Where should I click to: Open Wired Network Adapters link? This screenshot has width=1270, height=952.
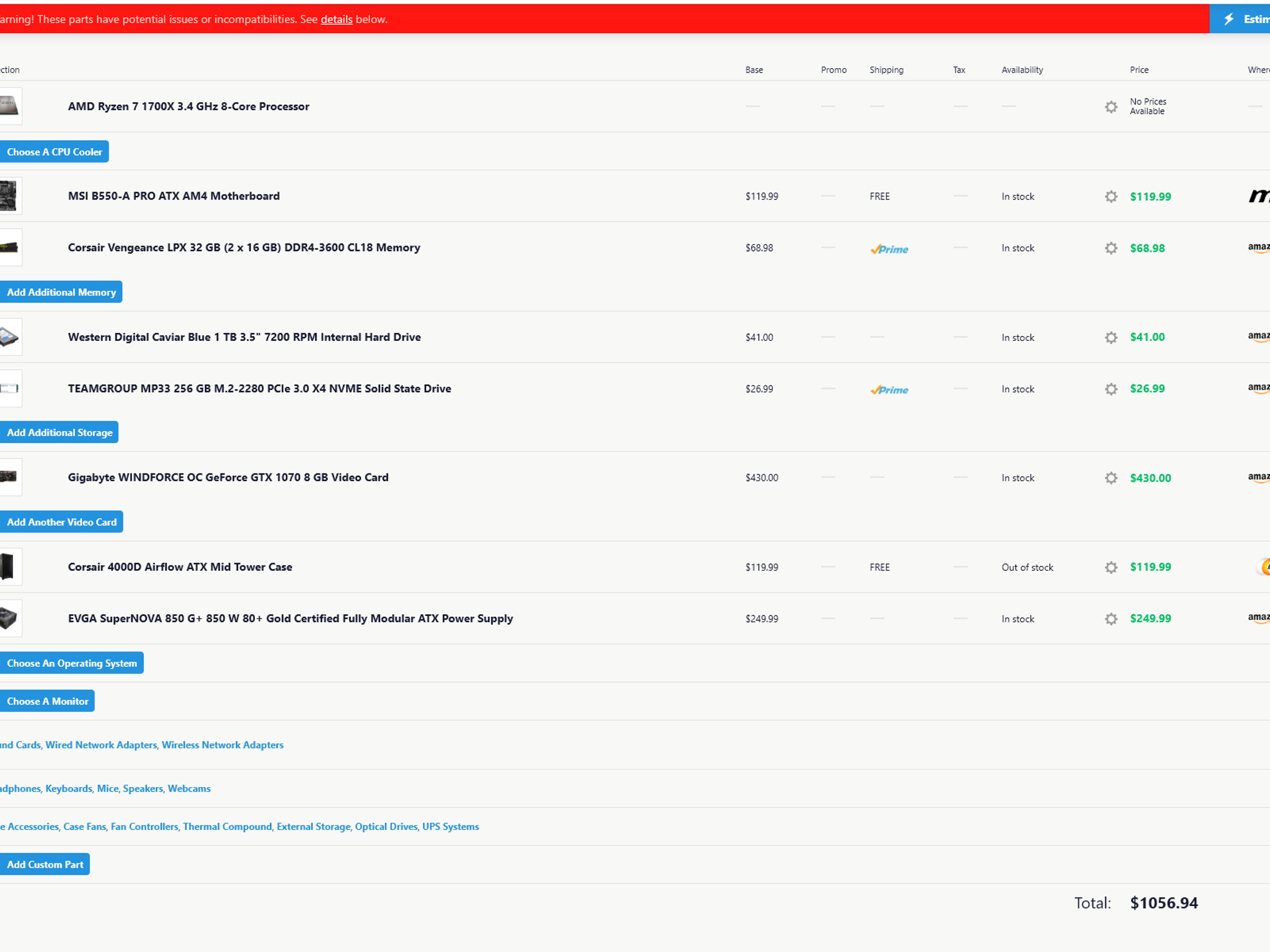click(x=101, y=745)
